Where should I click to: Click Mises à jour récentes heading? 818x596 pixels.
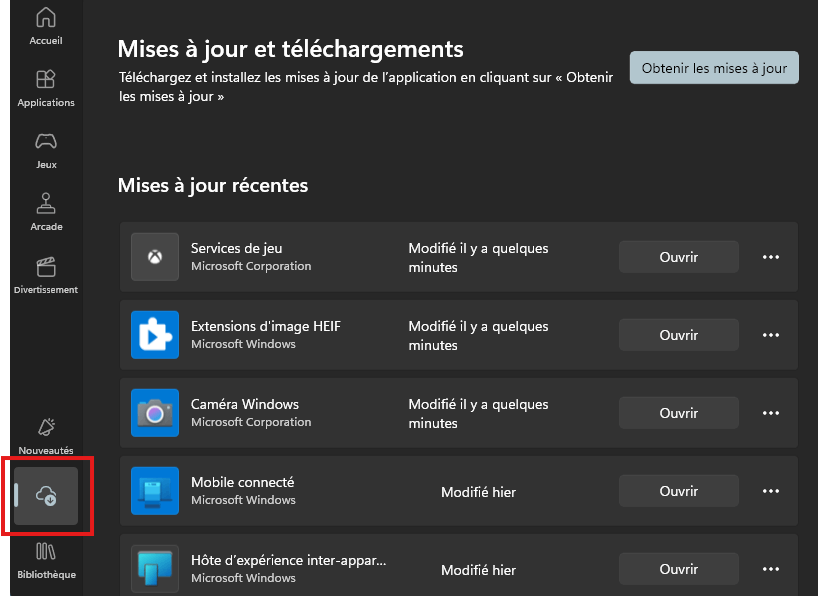(x=213, y=185)
